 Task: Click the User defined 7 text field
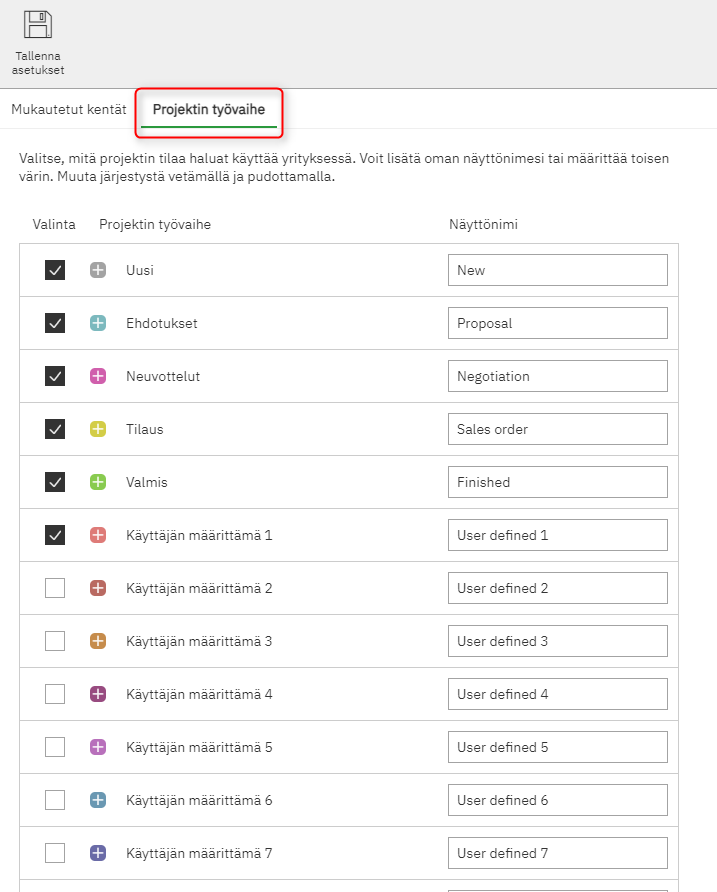557,853
